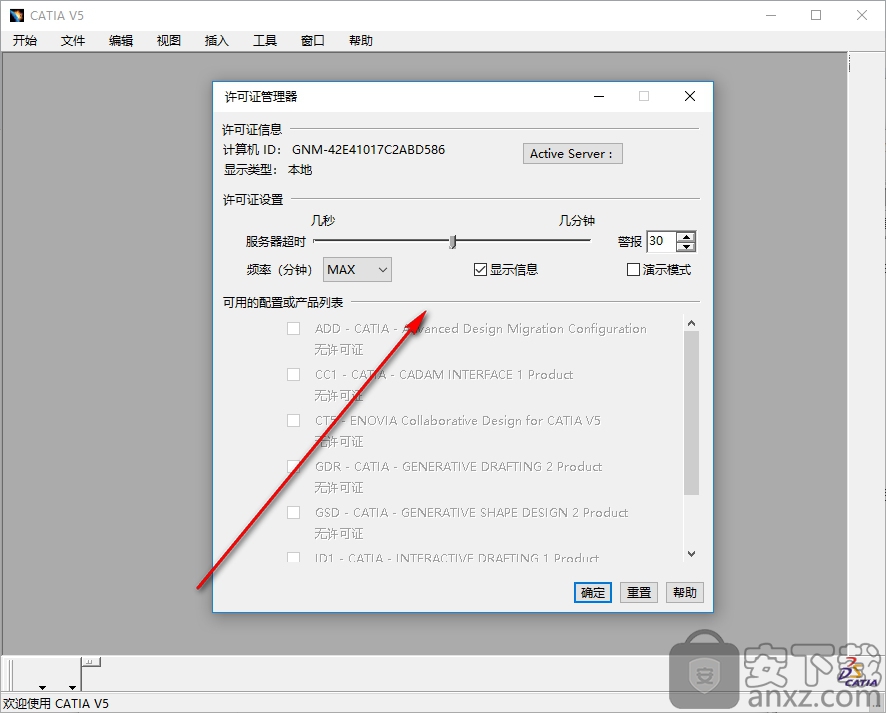Check the GDR GENERATIVE DRAFTING 2 checkbox
This screenshot has height=713, width=886.
click(294, 467)
